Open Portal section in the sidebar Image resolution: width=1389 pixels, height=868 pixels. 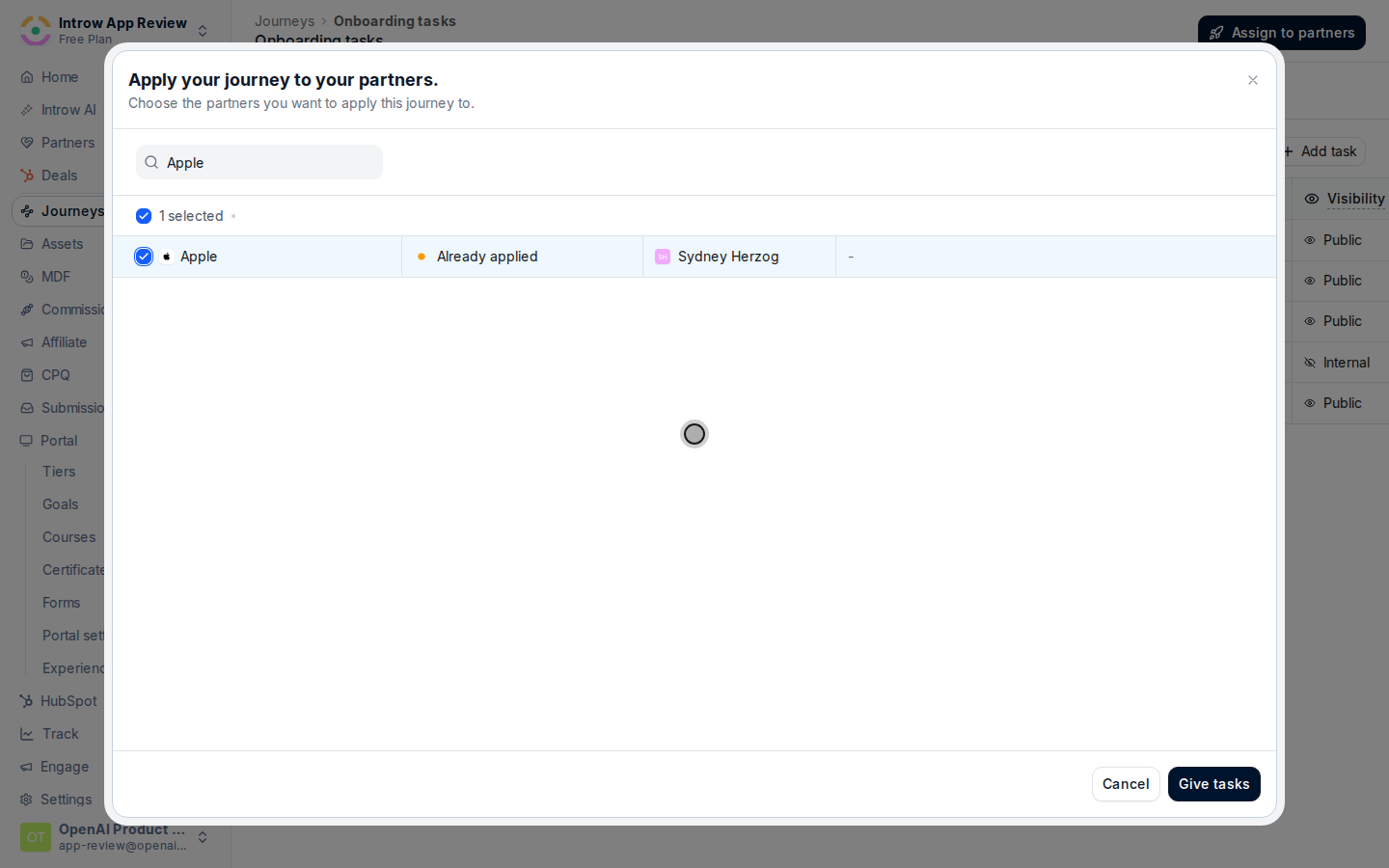coord(59,441)
